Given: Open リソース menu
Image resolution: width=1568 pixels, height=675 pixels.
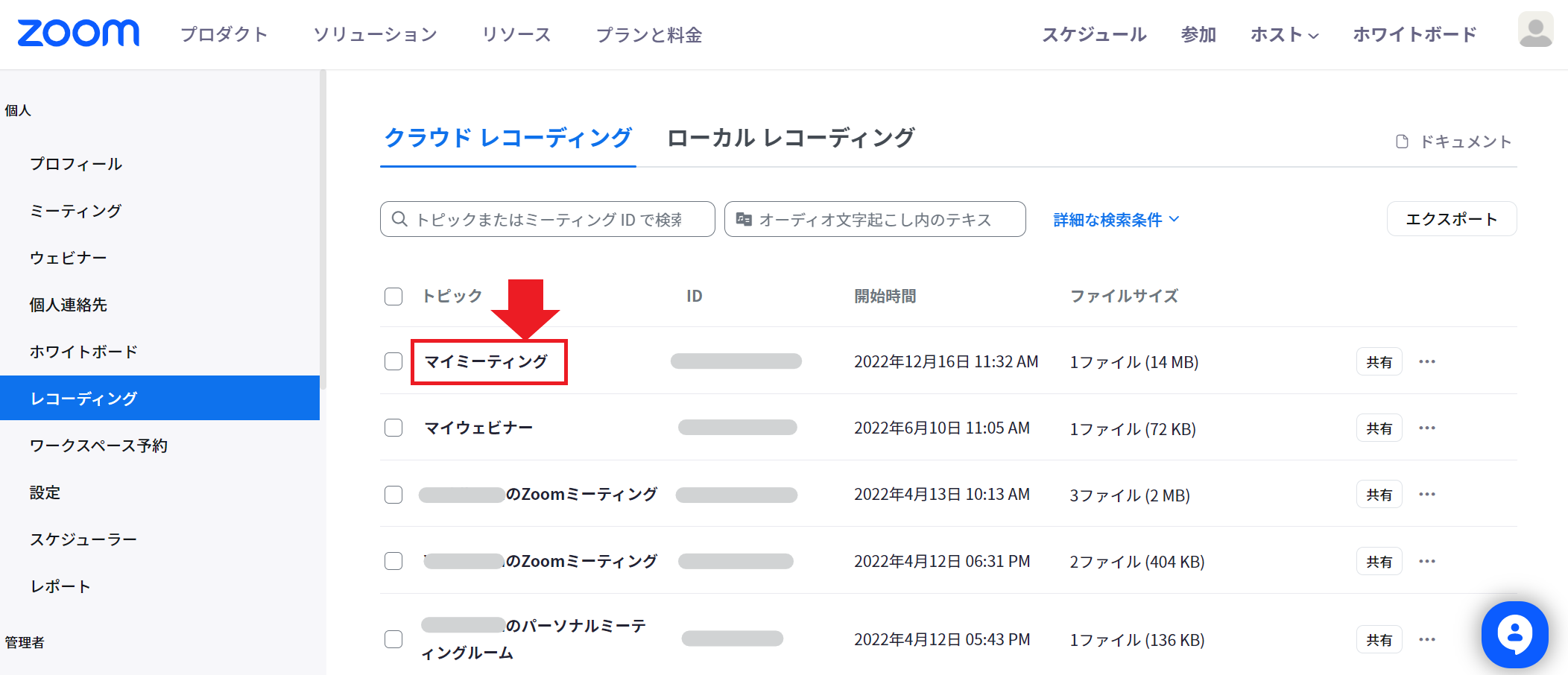Looking at the screenshot, I should click(x=516, y=34).
